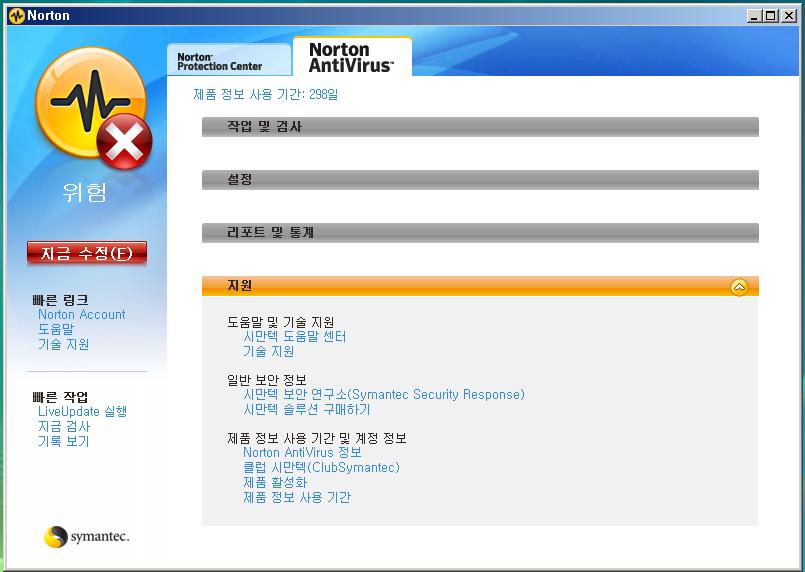
Task: Open Symantec Security Response link
Action: point(384,394)
